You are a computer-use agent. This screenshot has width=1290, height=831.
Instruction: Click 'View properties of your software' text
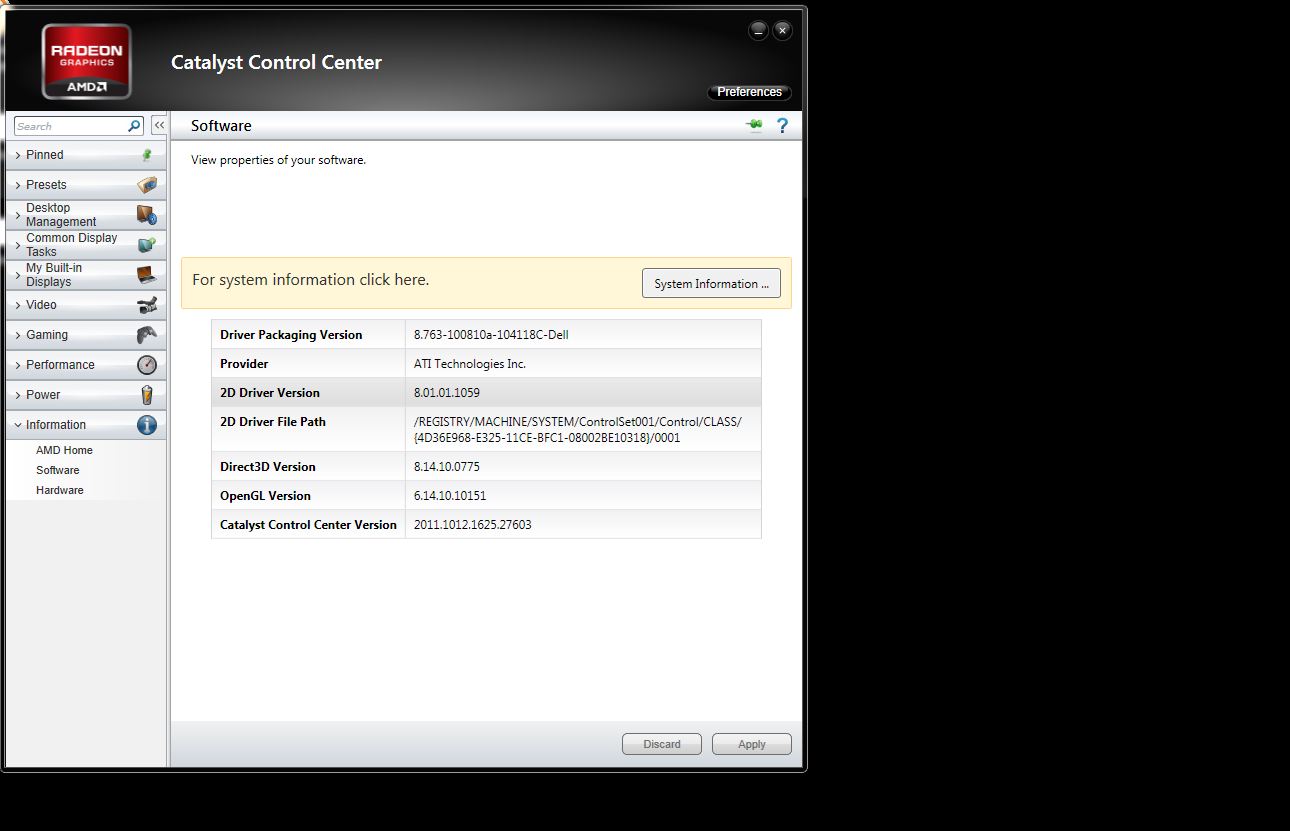click(x=279, y=160)
